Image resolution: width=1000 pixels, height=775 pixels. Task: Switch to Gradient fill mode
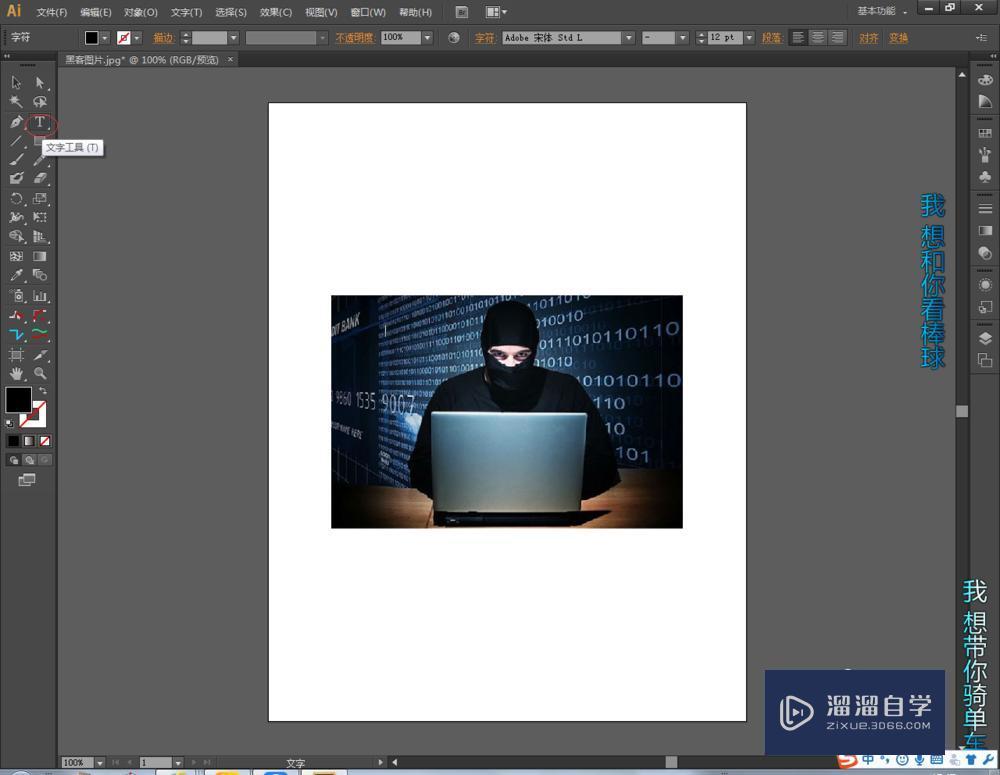(29, 441)
